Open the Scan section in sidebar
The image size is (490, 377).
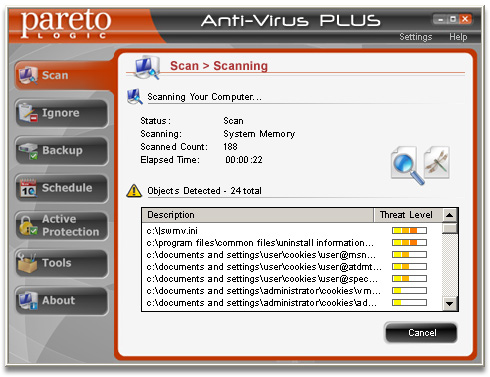point(63,75)
